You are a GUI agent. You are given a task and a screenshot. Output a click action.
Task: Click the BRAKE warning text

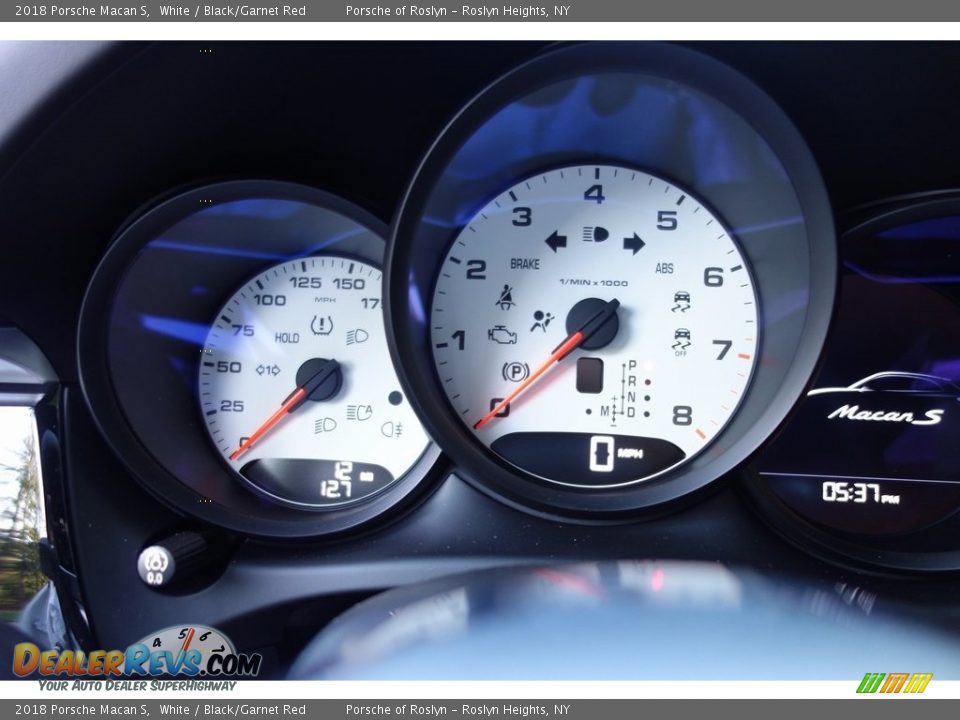point(524,264)
